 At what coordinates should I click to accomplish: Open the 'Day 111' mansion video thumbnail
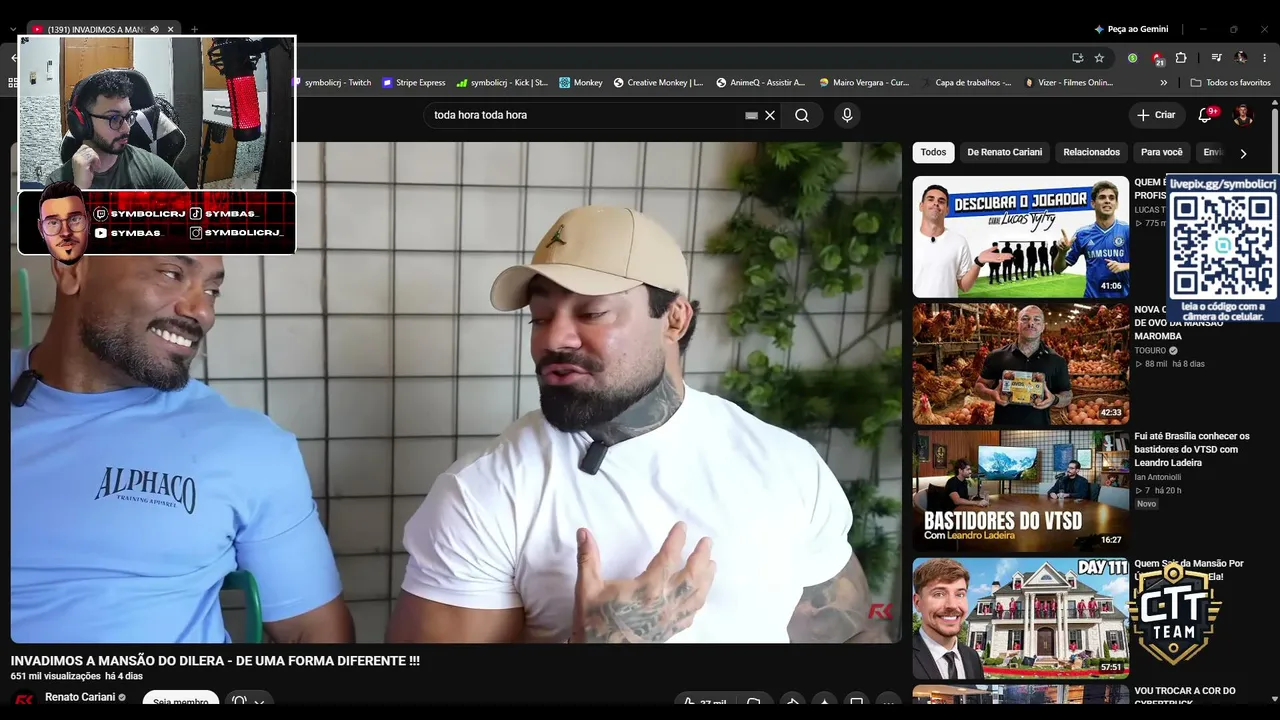pyautogui.click(x=1021, y=618)
